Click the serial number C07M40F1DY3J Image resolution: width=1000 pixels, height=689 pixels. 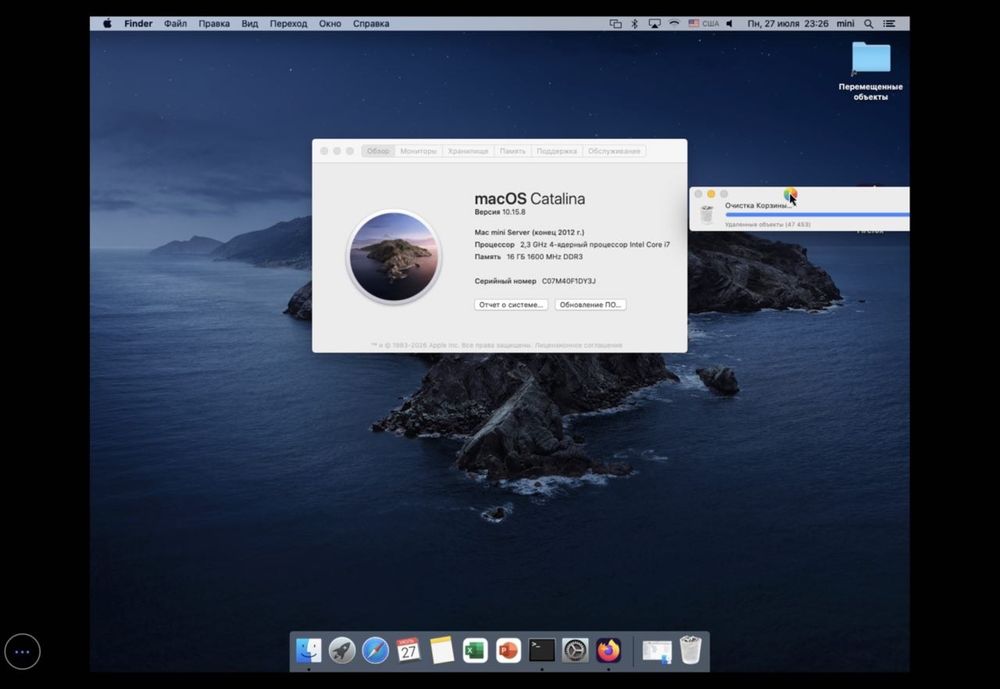[x=569, y=281]
